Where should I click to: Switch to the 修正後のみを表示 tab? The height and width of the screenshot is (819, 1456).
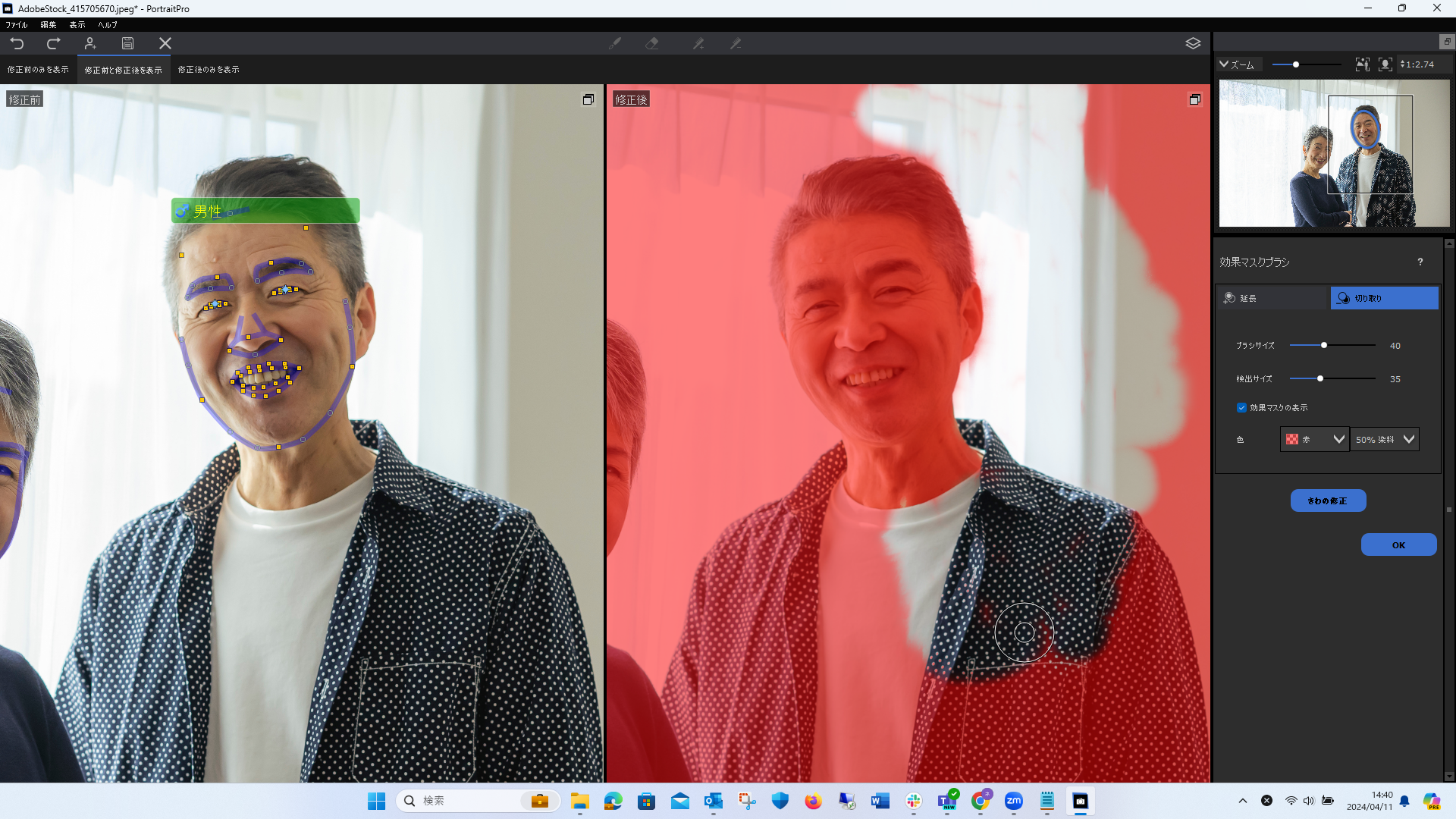(x=208, y=69)
